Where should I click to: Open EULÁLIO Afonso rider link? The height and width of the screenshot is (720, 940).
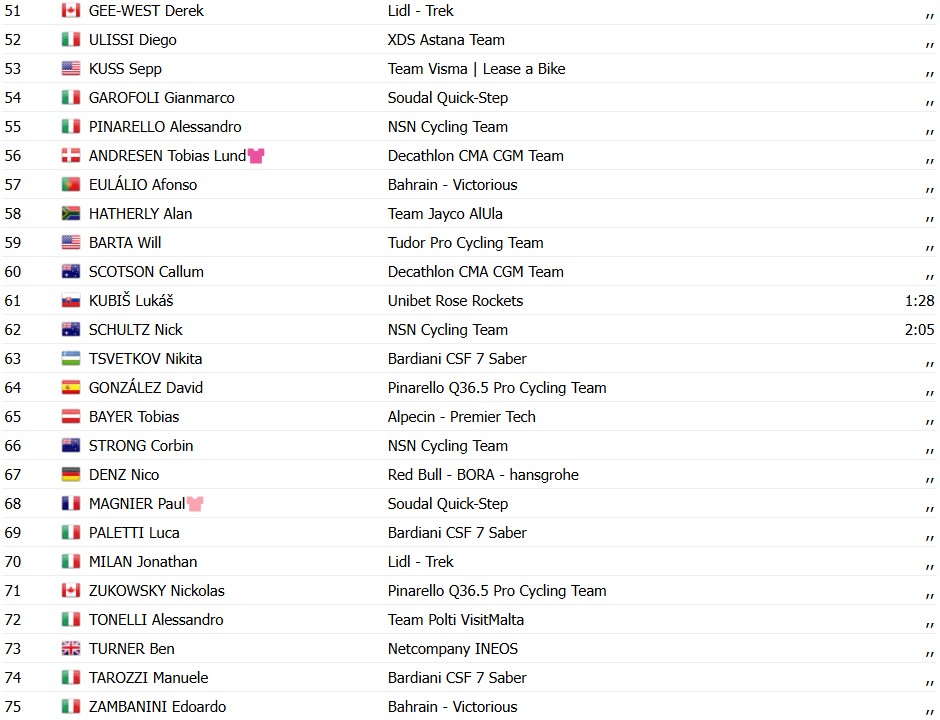(x=143, y=185)
